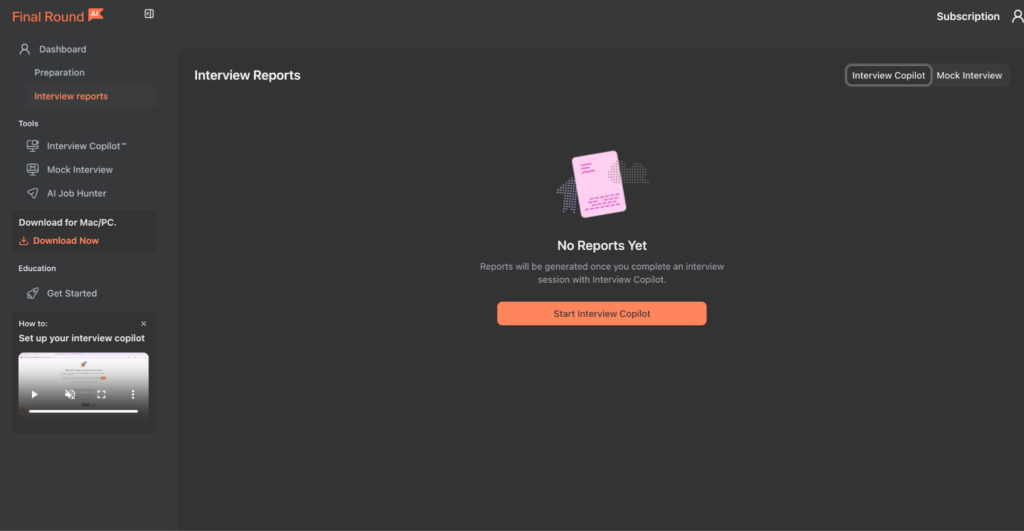Select Interview reports in sidebar
Viewport: 1024px width, 531px height.
(90, 96)
